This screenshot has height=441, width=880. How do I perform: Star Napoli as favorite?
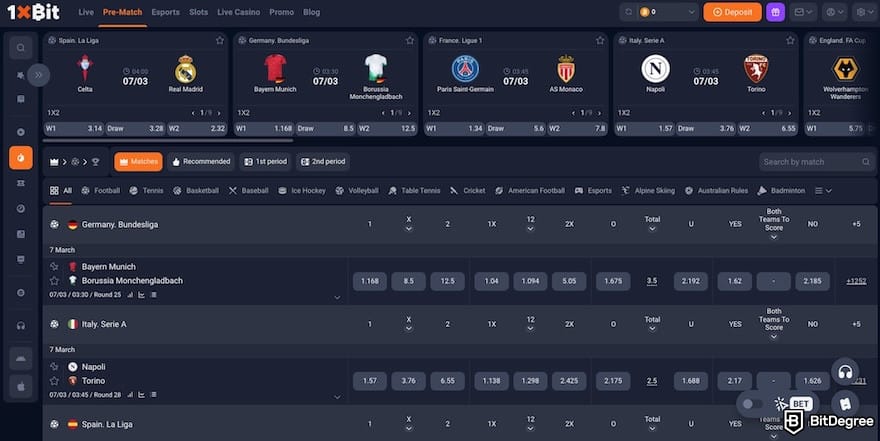pyautogui.click(x=54, y=366)
